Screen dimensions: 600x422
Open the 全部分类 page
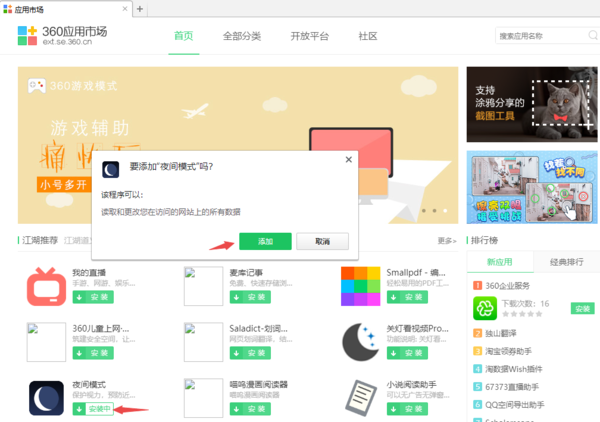pos(242,36)
